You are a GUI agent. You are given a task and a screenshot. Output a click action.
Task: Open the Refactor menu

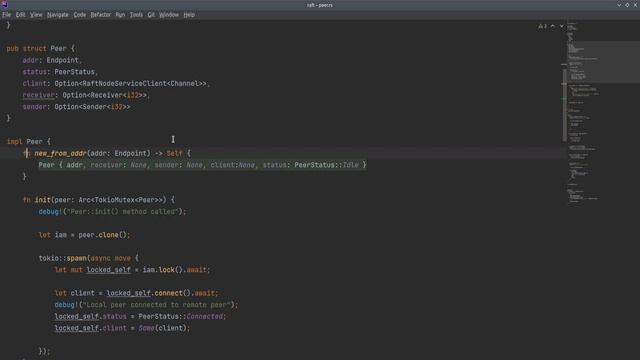pyautogui.click(x=100, y=15)
